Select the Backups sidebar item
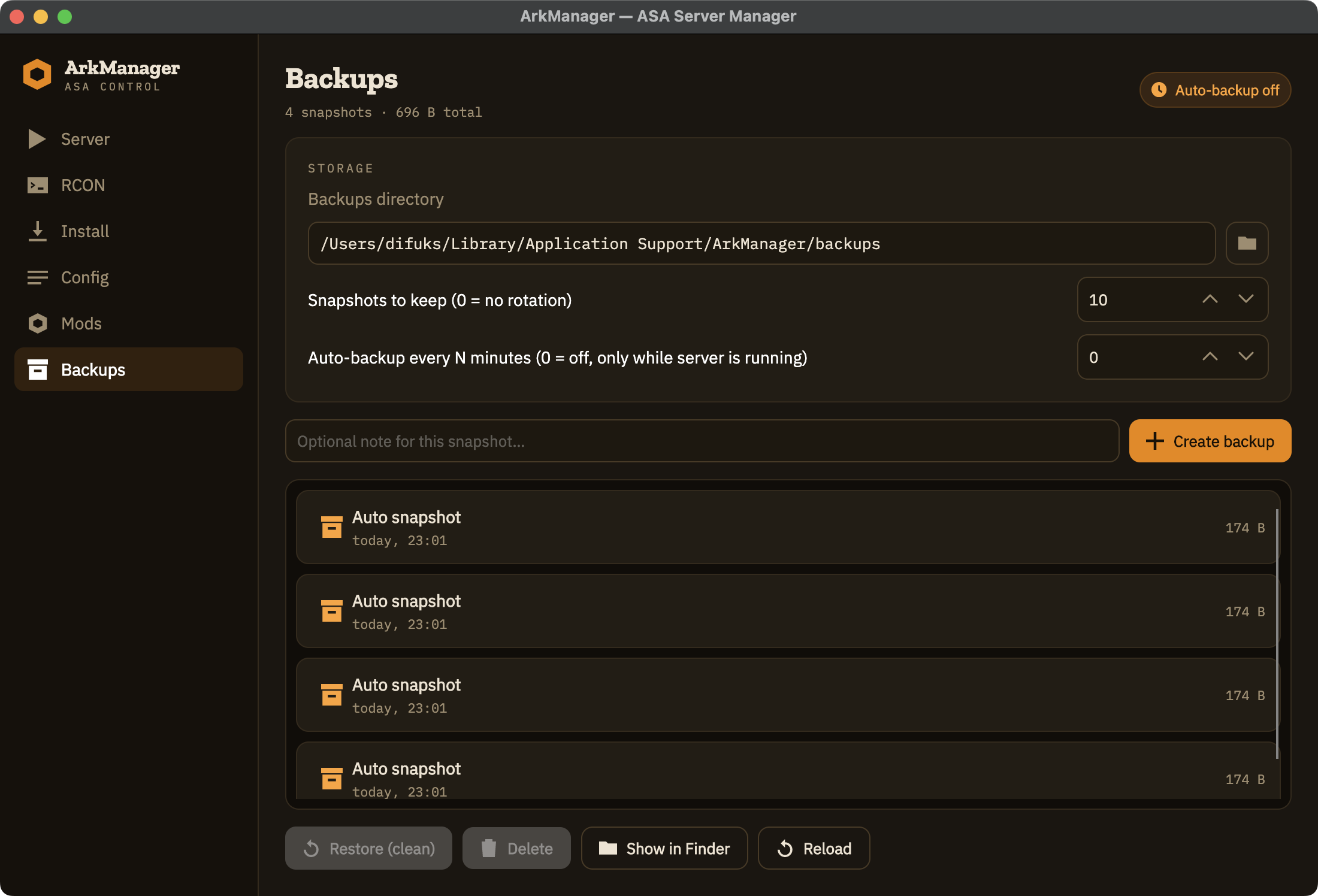The height and width of the screenshot is (896, 1318). coord(128,370)
